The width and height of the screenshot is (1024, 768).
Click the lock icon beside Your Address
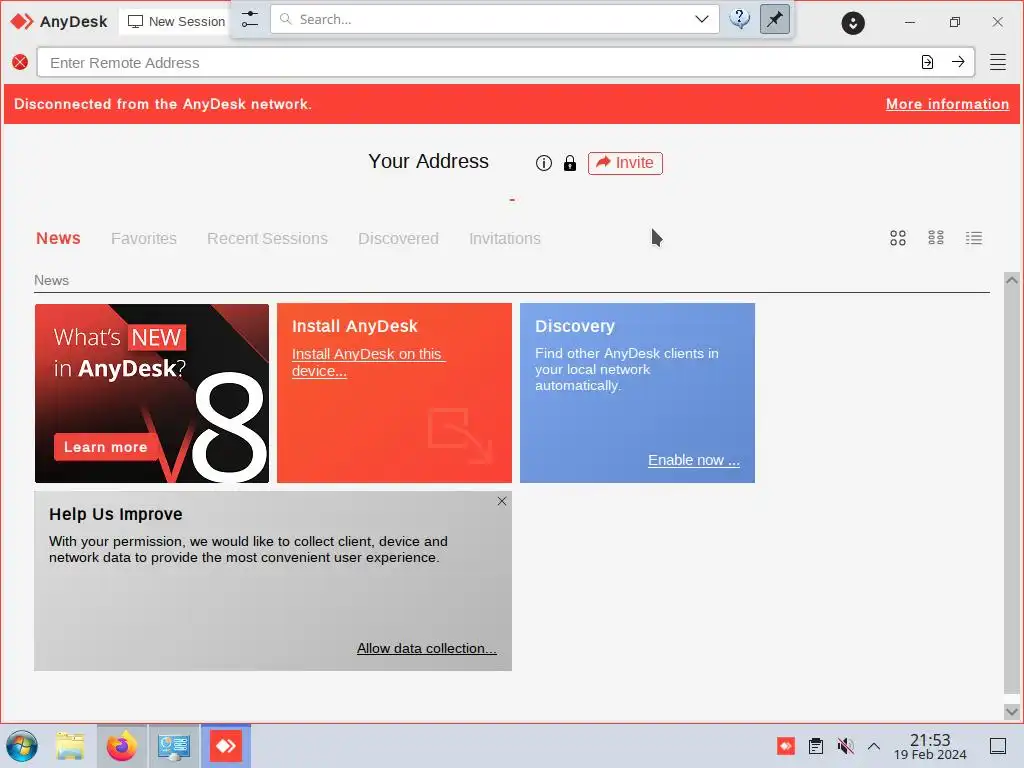569,163
